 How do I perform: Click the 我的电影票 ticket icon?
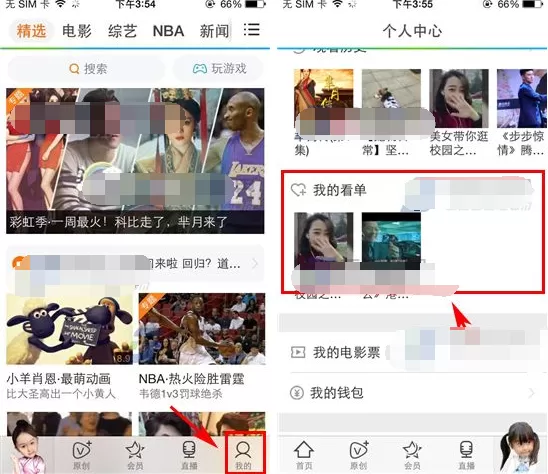[x=298, y=352]
